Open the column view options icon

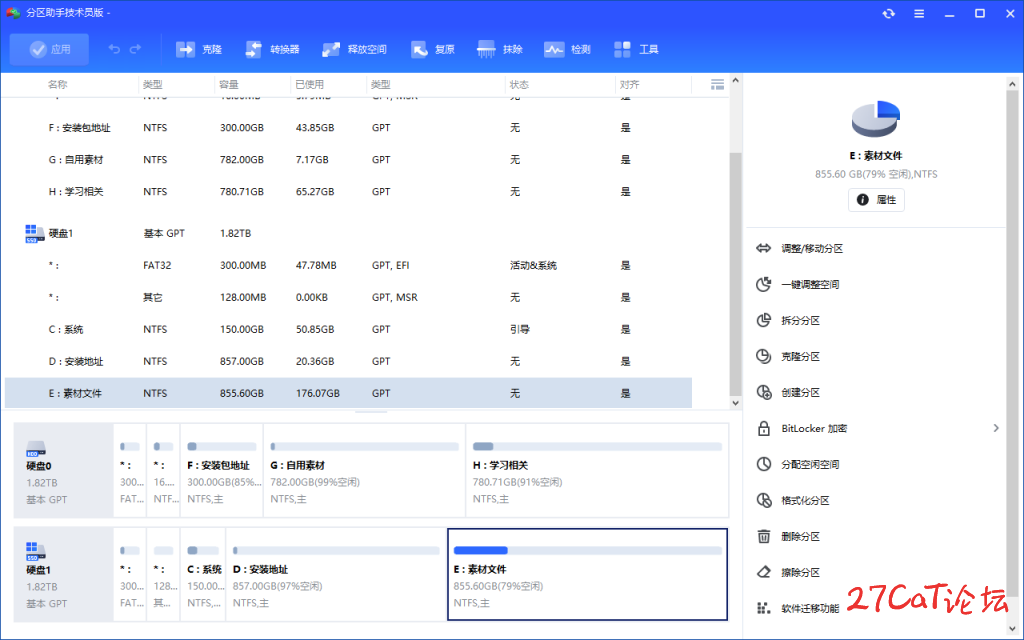click(x=717, y=85)
